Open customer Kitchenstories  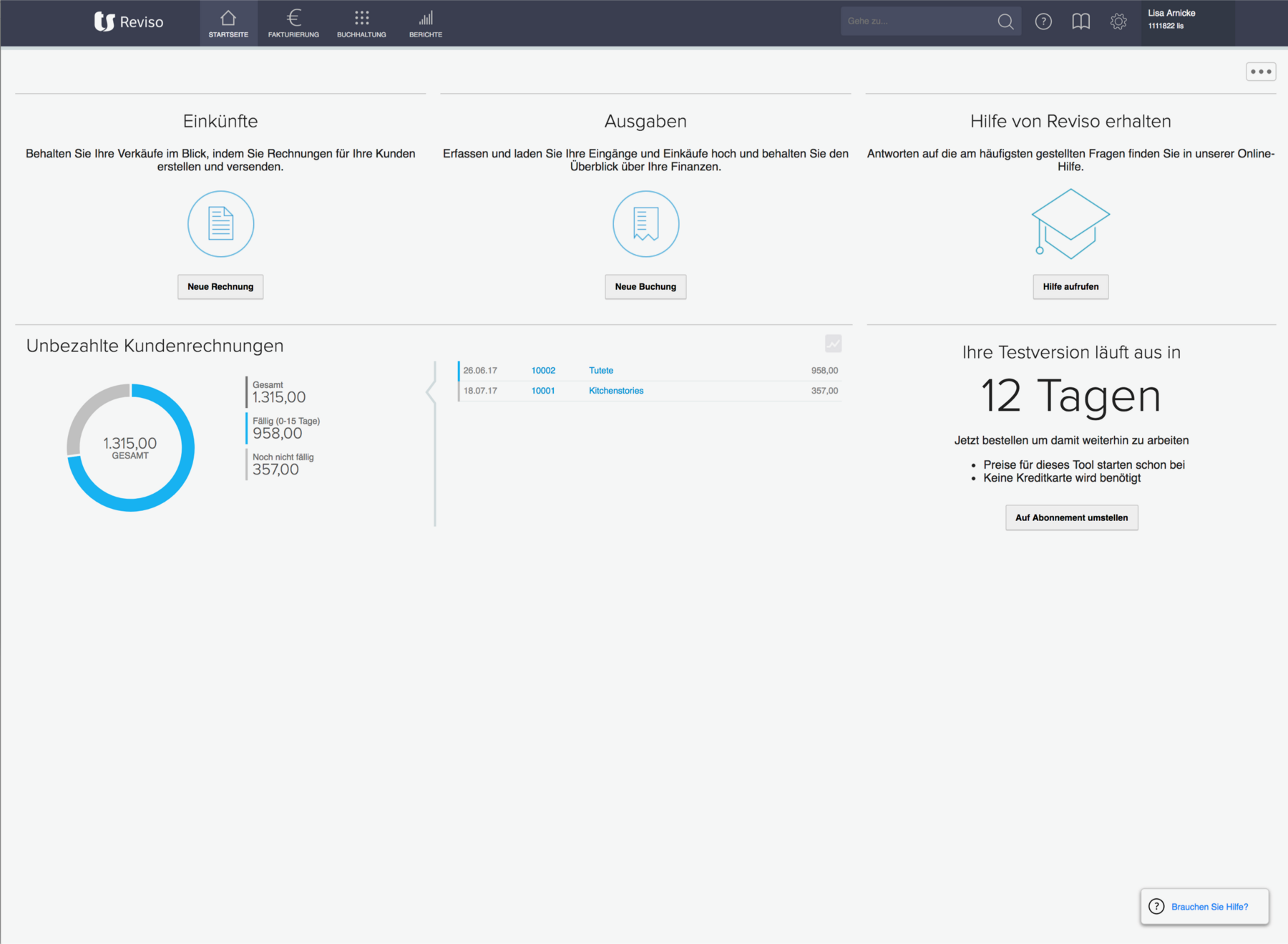616,391
